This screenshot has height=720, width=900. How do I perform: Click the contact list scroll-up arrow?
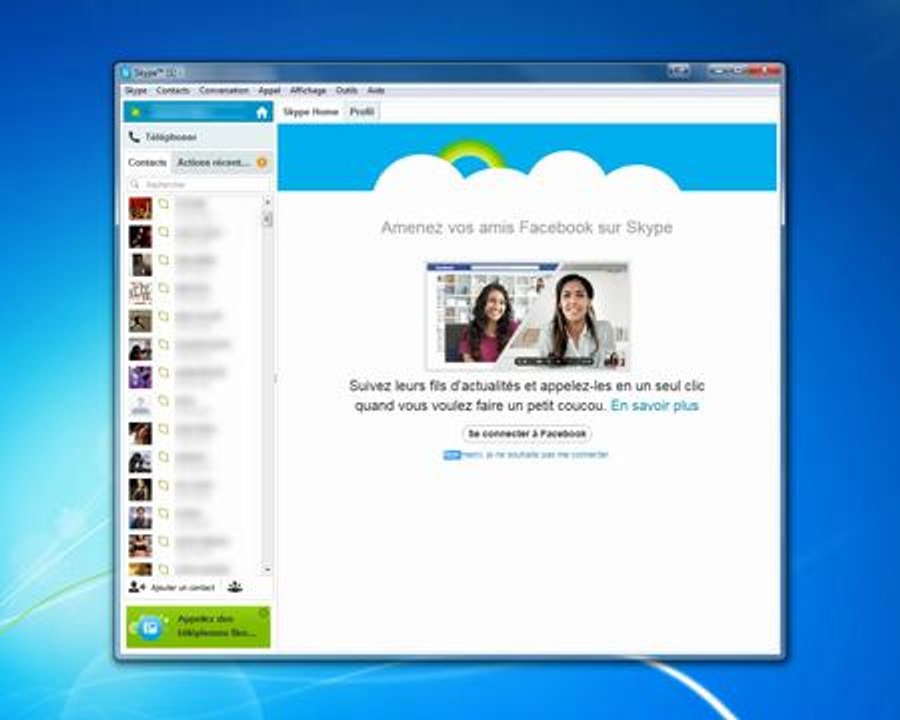click(267, 202)
